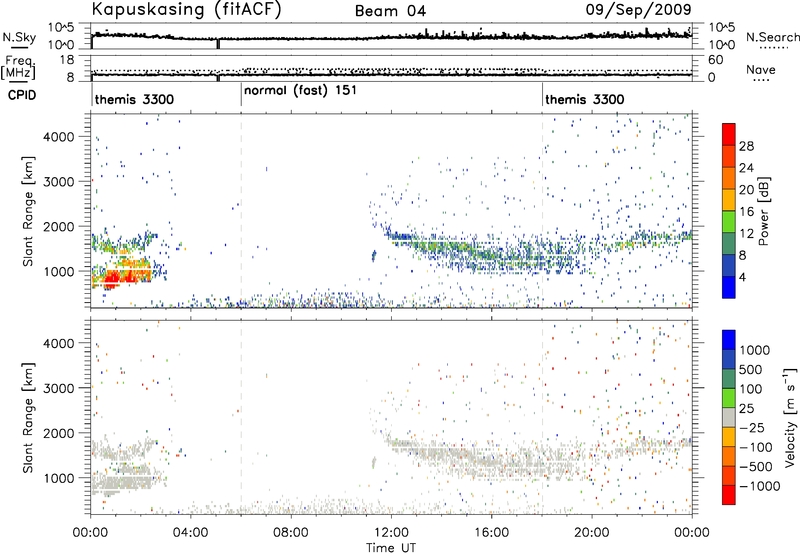Image resolution: width=800 pixels, height=554 pixels.
Task: Click the short echo streak near 11:20 in power panel
Action: tap(373, 255)
